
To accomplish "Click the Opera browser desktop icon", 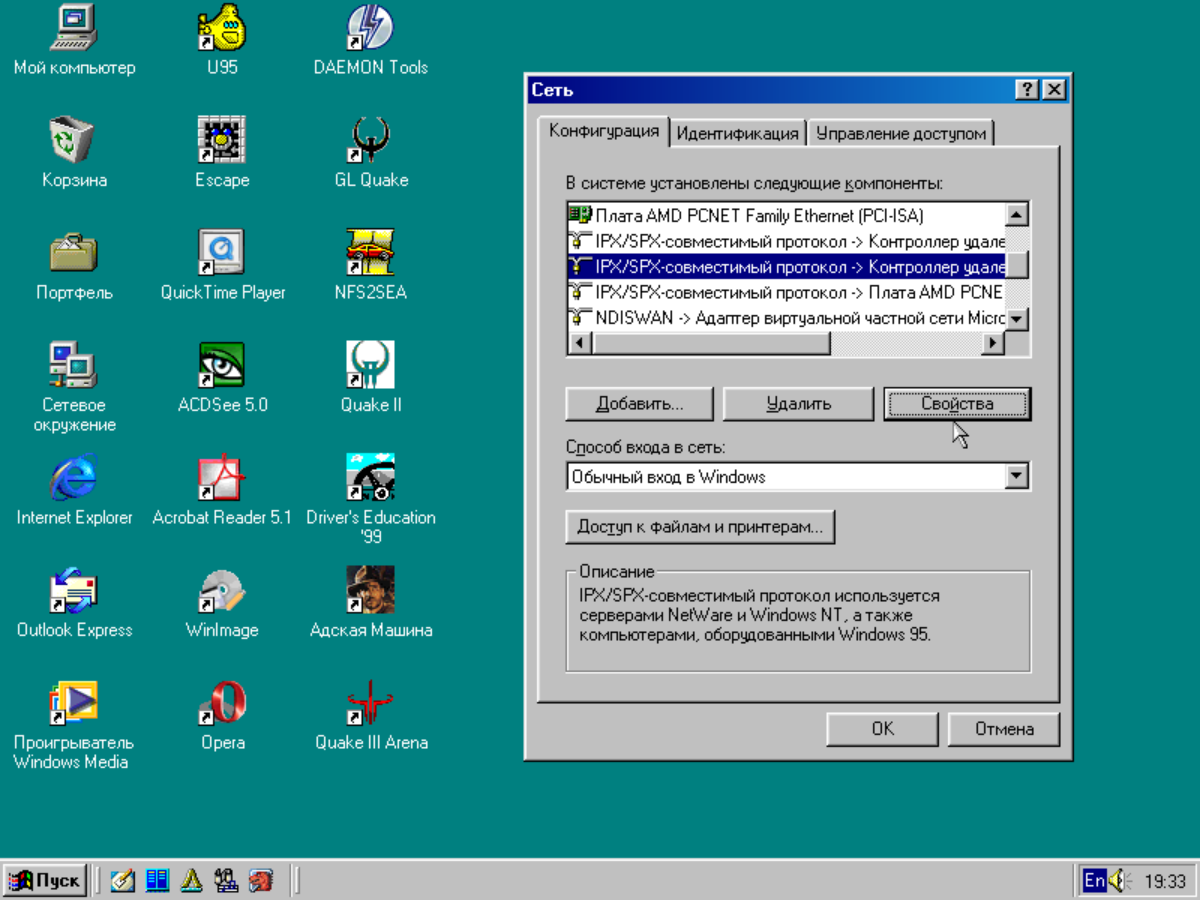I will [222, 704].
